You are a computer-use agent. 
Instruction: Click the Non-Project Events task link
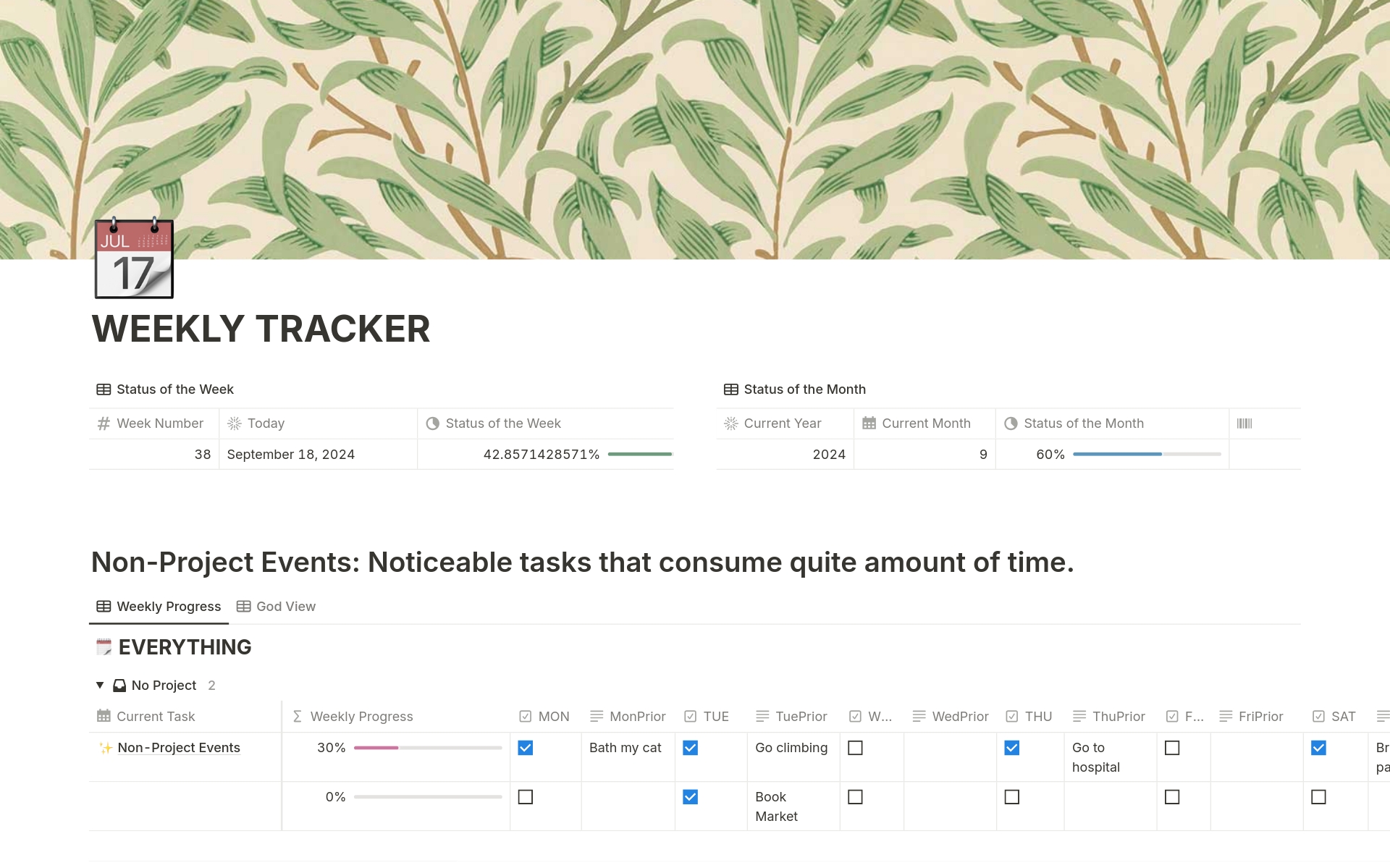(178, 747)
